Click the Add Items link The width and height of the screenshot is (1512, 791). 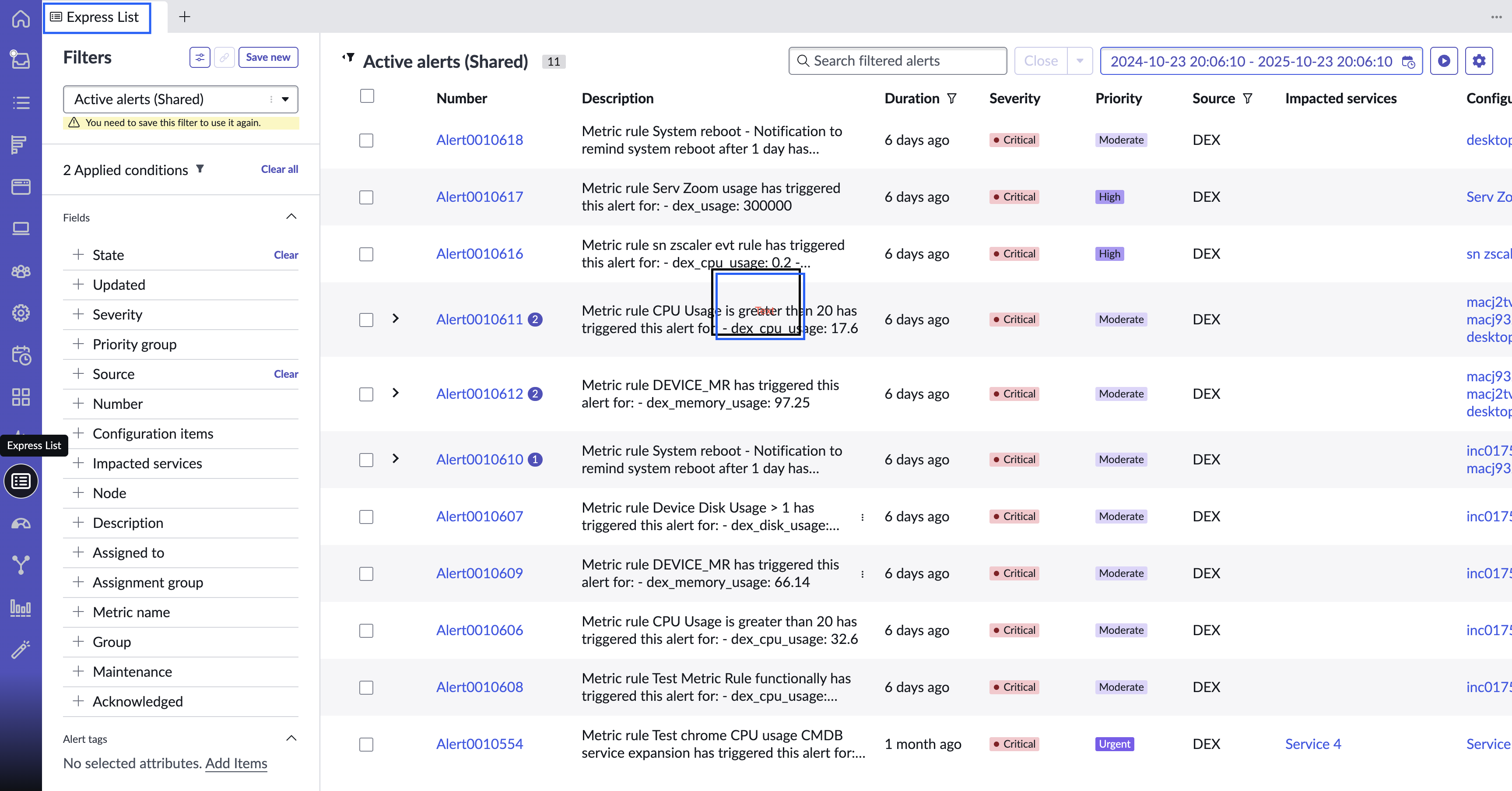click(236, 763)
